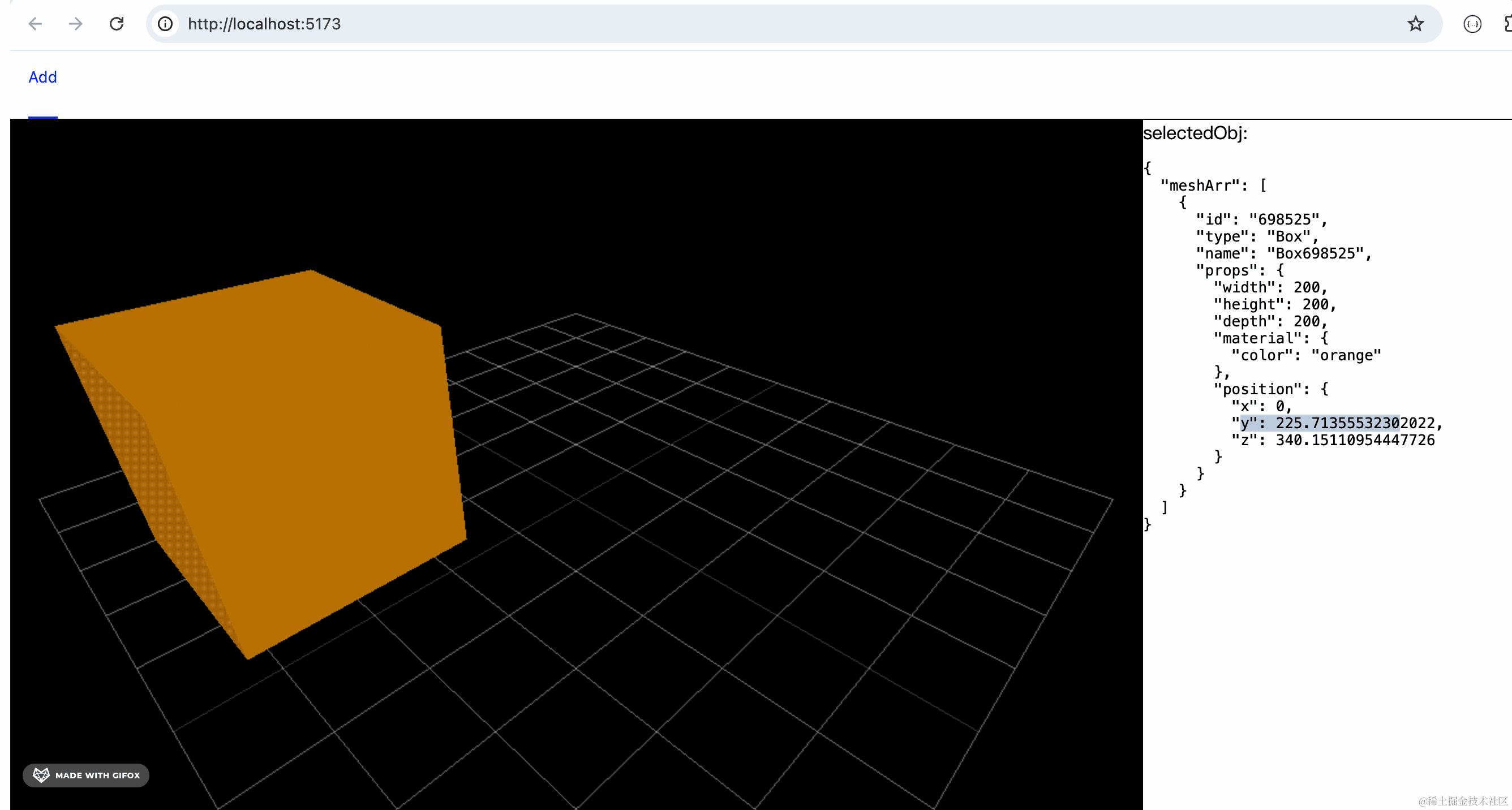Click the "props": { line
1512x810 pixels.
coord(1240,270)
